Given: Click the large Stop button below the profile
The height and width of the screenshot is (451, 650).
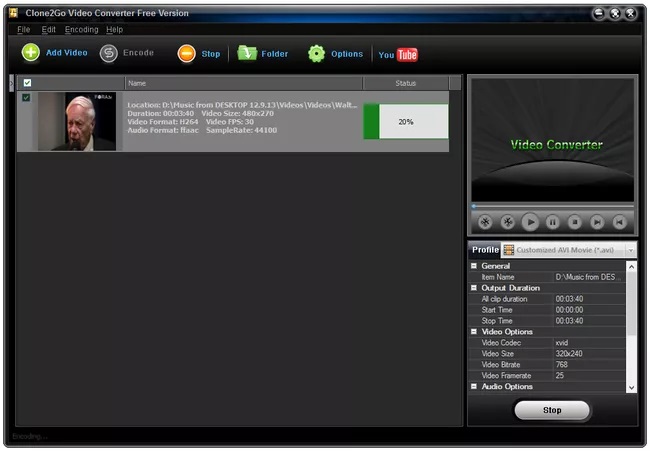Looking at the screenshot, I should [552, 410].
